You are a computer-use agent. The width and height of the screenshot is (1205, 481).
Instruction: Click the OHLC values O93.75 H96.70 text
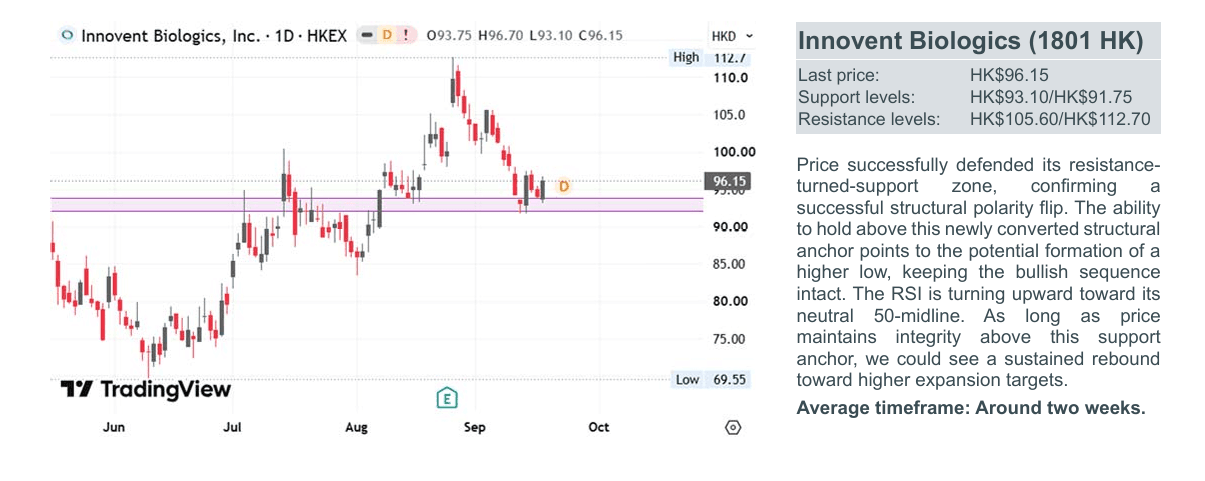pos(475,35)
